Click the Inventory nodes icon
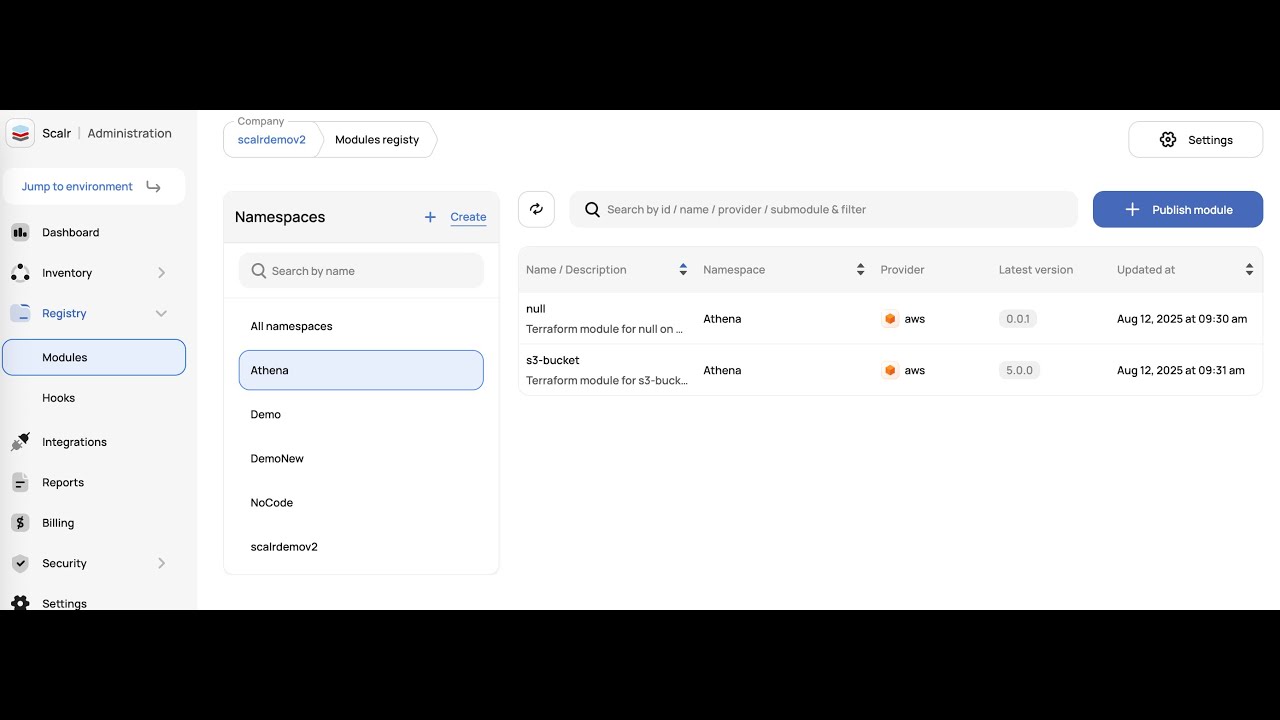 (20, 273)
